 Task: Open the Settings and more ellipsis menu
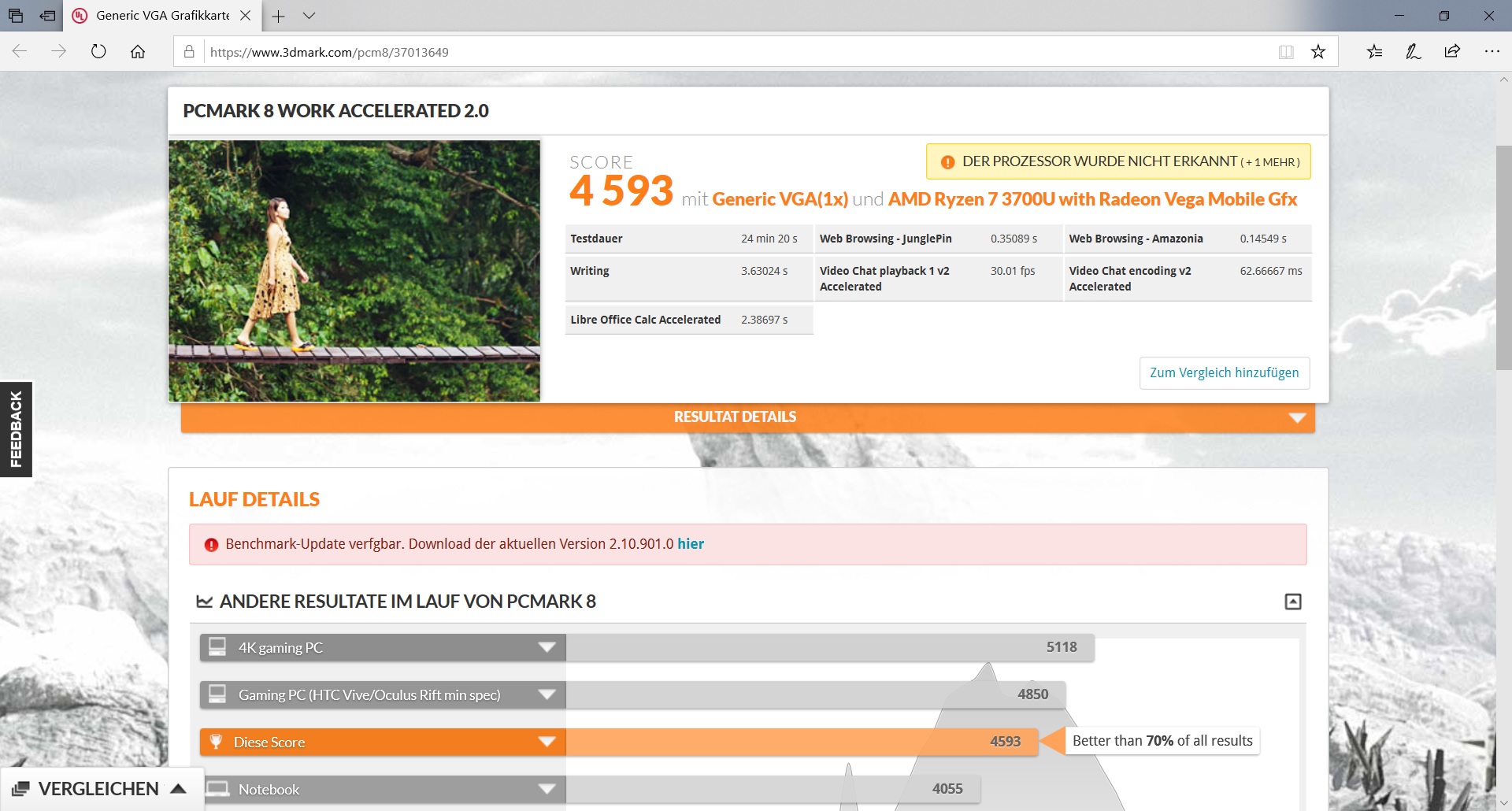(1492, 52)
